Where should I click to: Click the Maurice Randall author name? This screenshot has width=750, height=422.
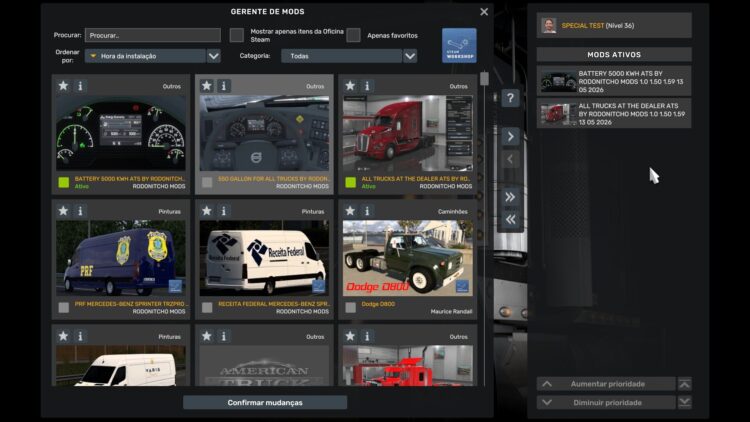point(451,311)
